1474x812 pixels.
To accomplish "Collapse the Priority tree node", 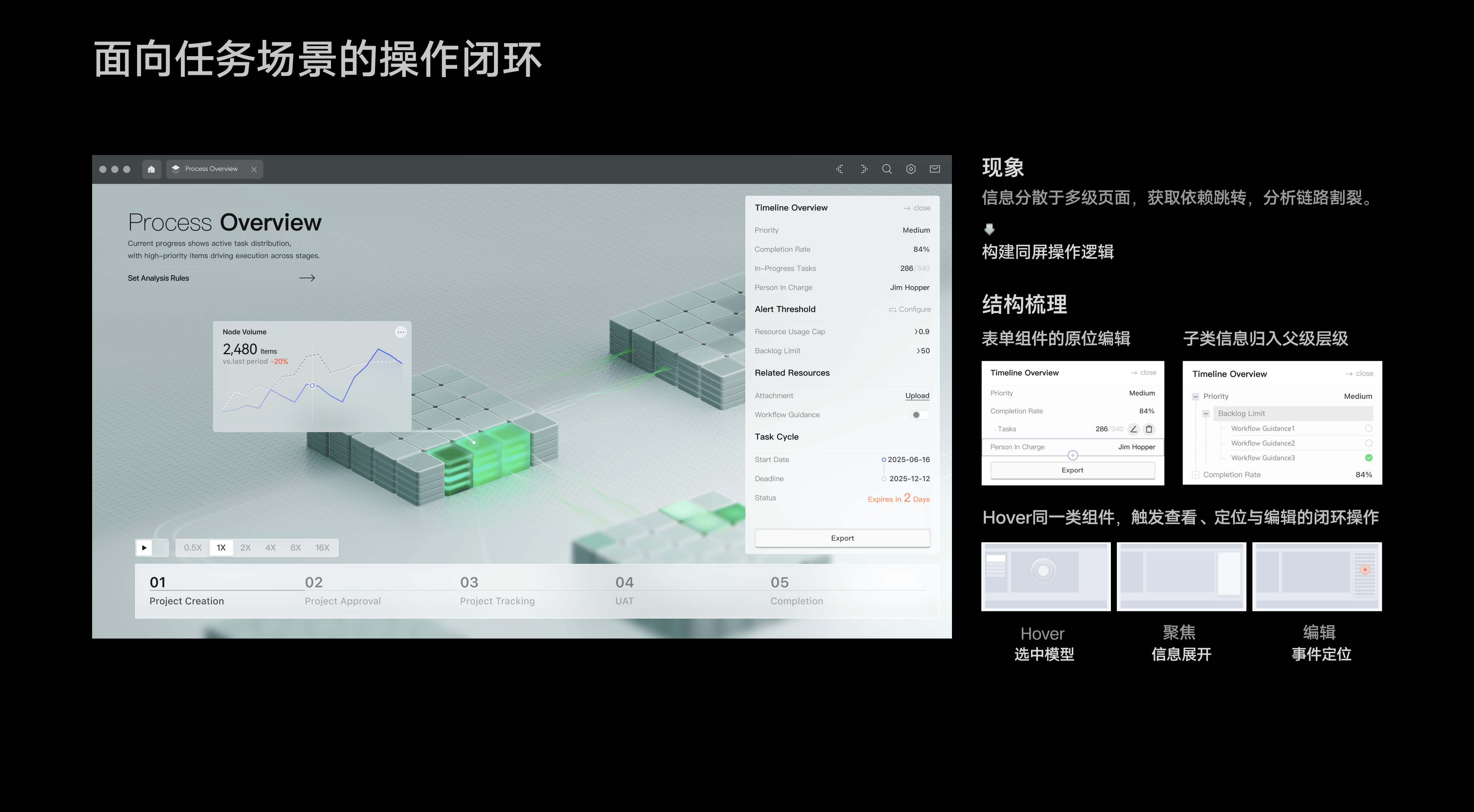I will [1195, 396].
